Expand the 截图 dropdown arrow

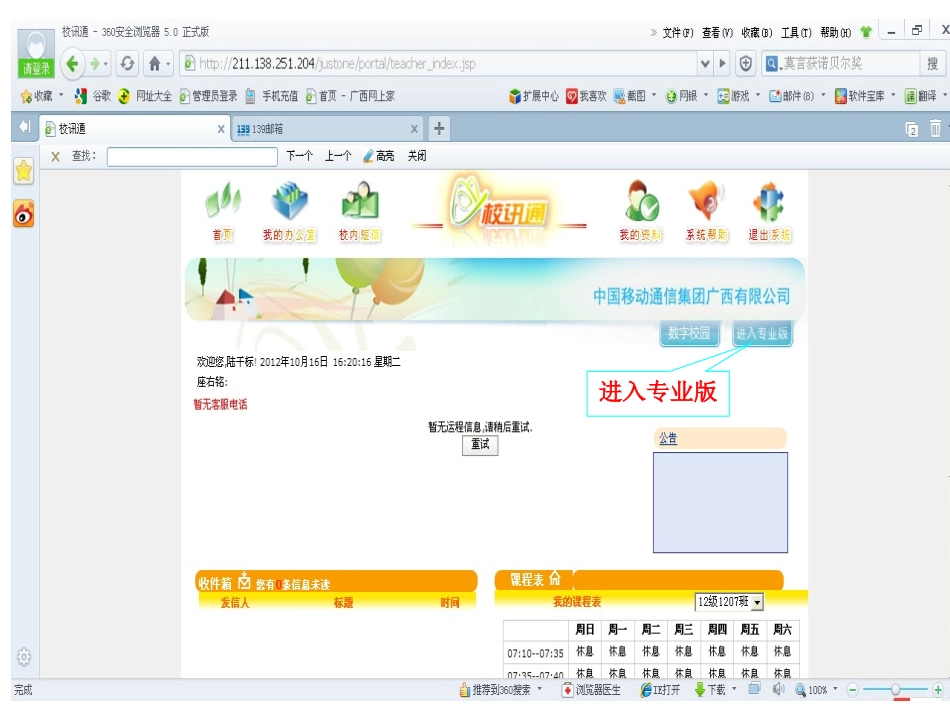click(x=654, y=95)
